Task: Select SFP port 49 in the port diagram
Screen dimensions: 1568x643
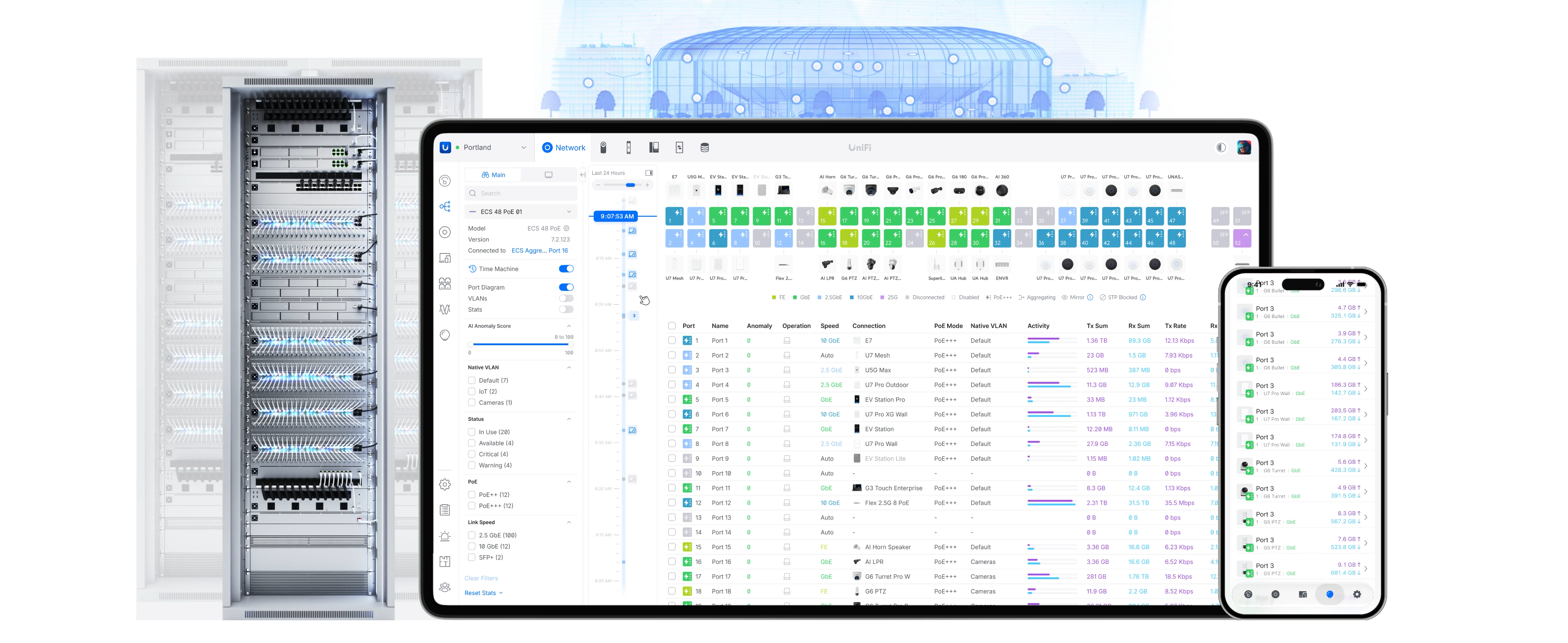Action: [1220, 216]
